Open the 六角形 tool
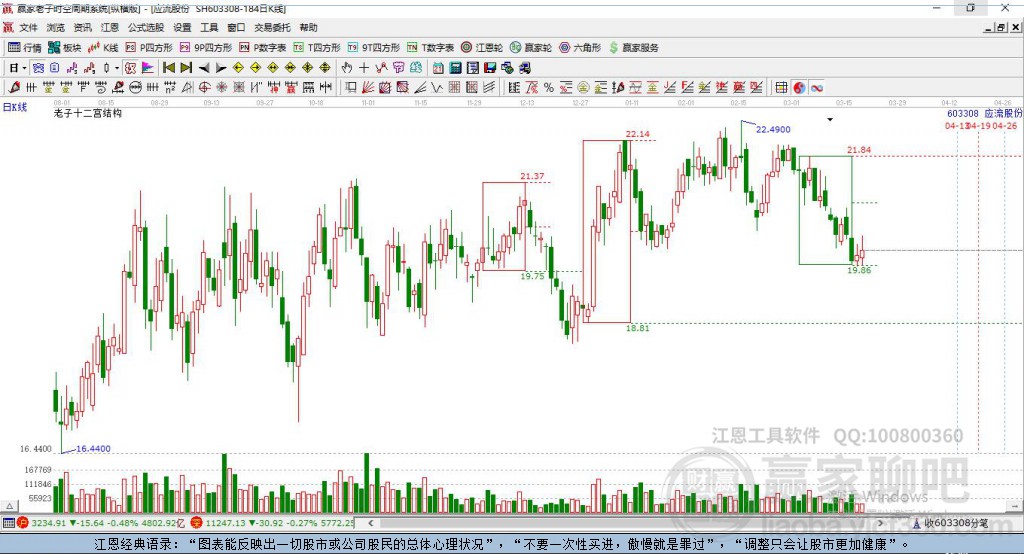Viewport: 1024px width, 554px height. pos(580,48)
